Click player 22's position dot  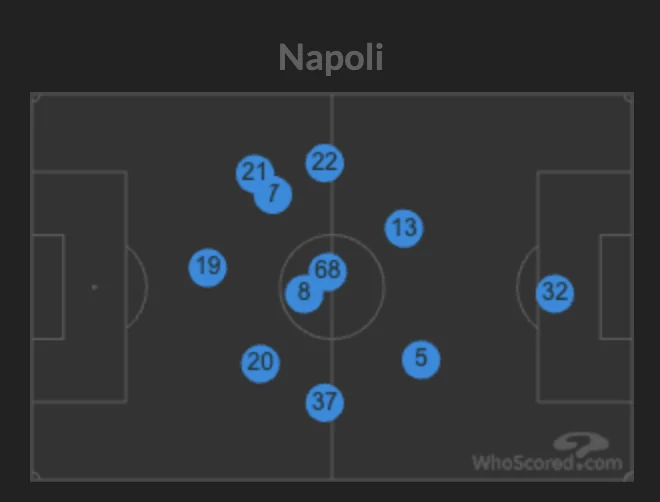(x=324, y=162)
